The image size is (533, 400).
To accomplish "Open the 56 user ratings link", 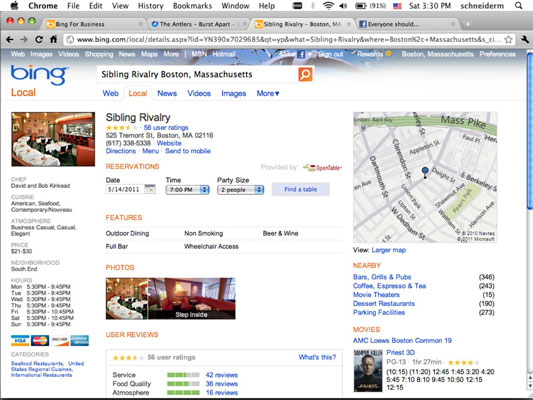I will (x=166, y=127).
